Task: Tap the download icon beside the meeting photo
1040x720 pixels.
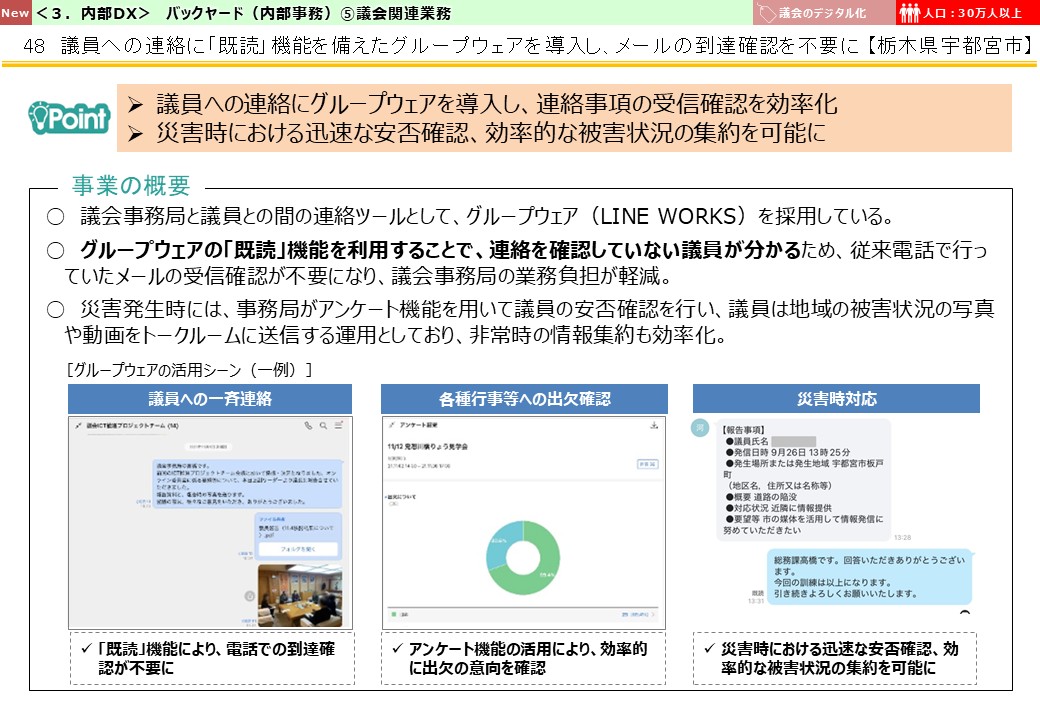Action: coord(249,596)
